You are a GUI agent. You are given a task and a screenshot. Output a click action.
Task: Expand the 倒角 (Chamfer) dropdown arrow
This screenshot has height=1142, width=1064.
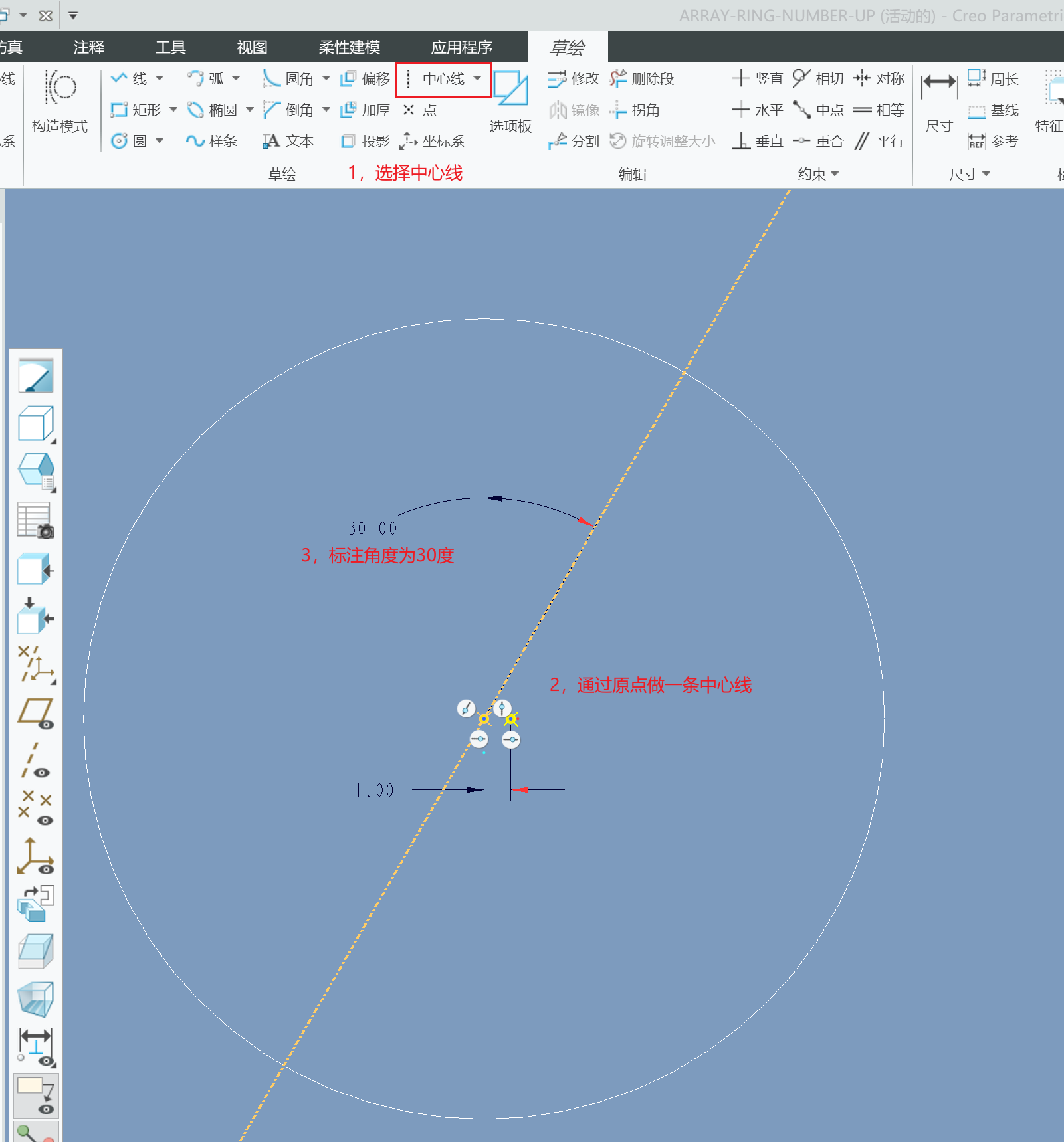[326, 110]
